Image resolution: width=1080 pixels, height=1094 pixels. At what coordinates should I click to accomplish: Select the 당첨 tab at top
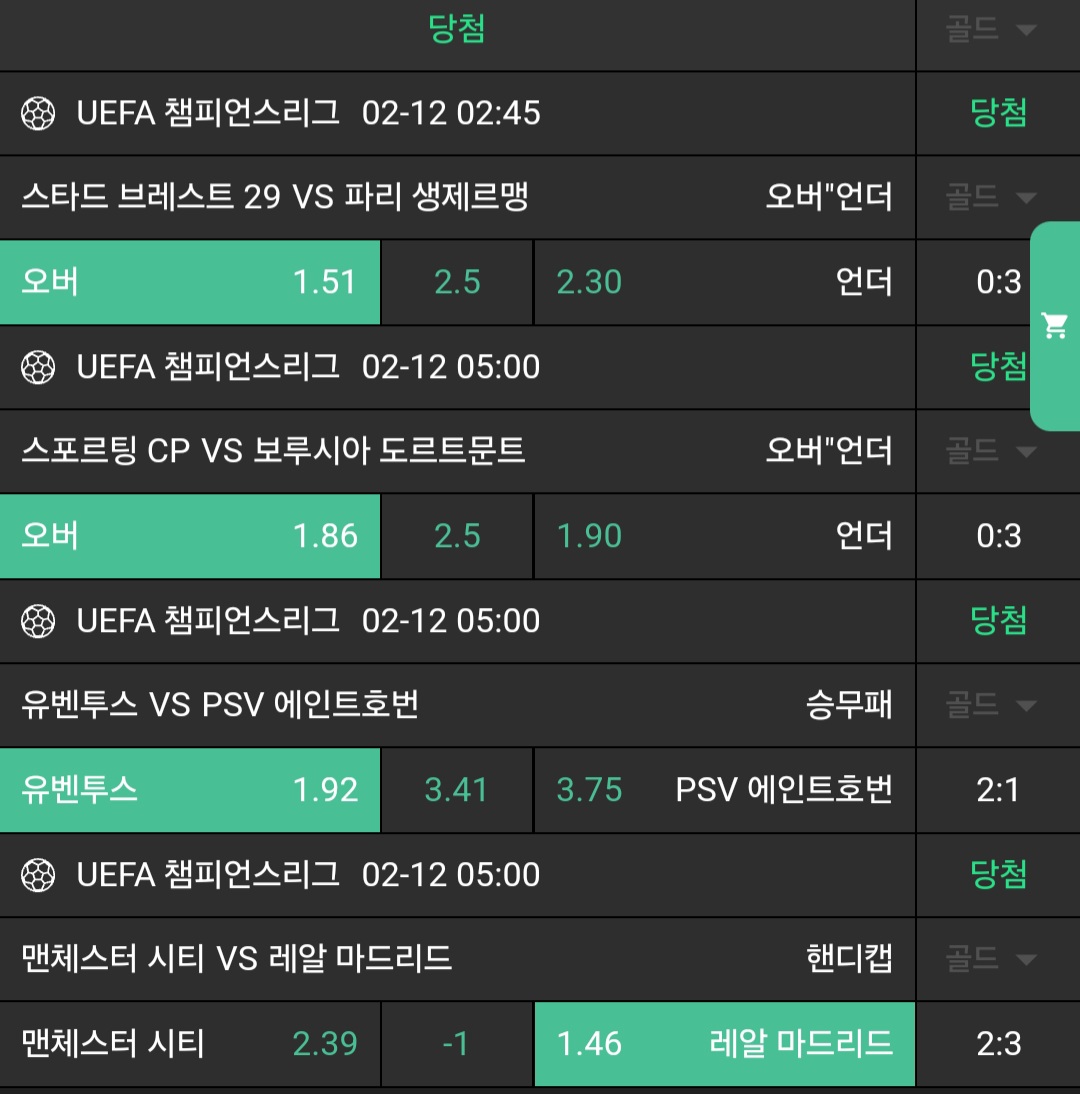click(457, 30)
